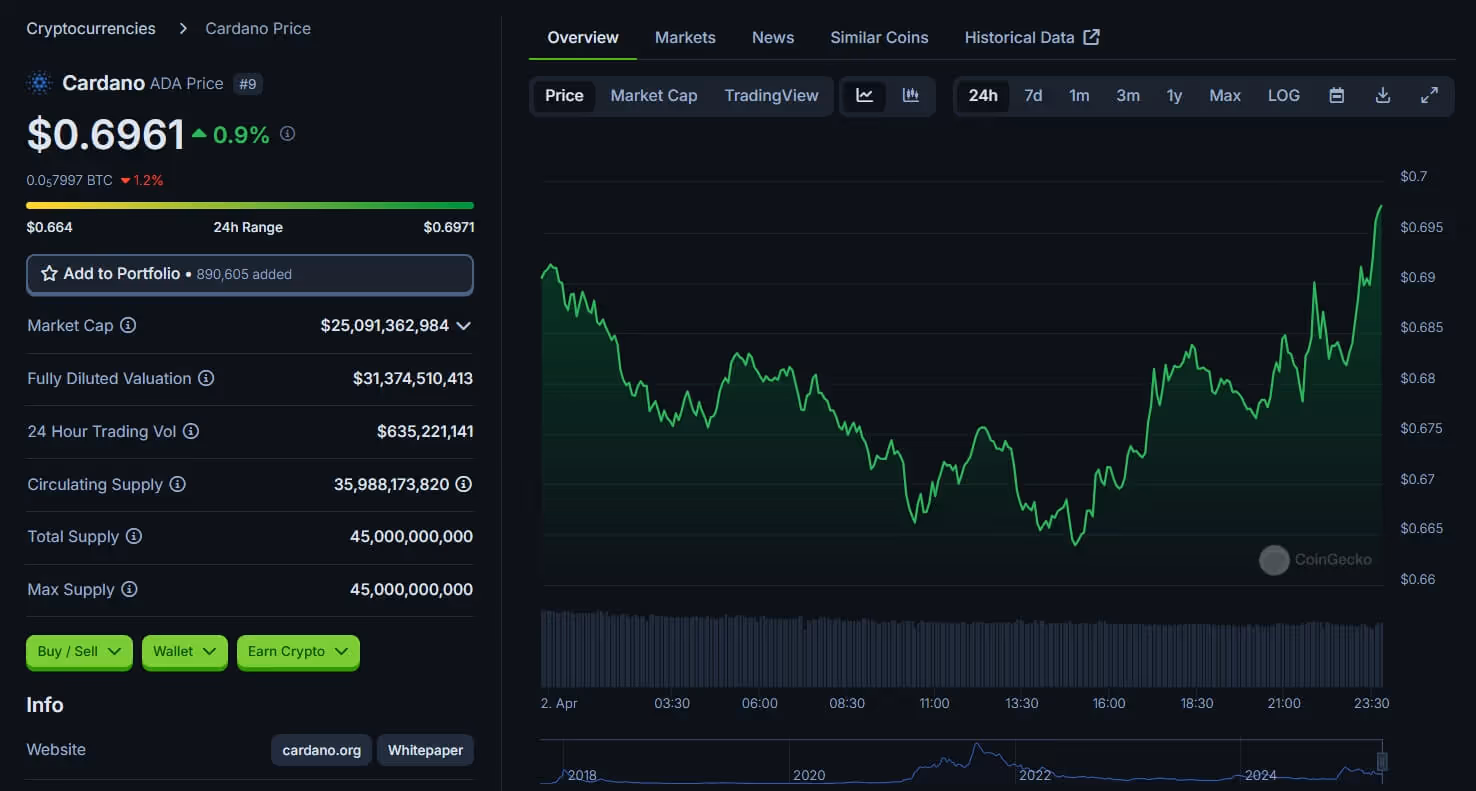1476x791 pixels.
Task: Open the News tab
Action: point(773,38)
